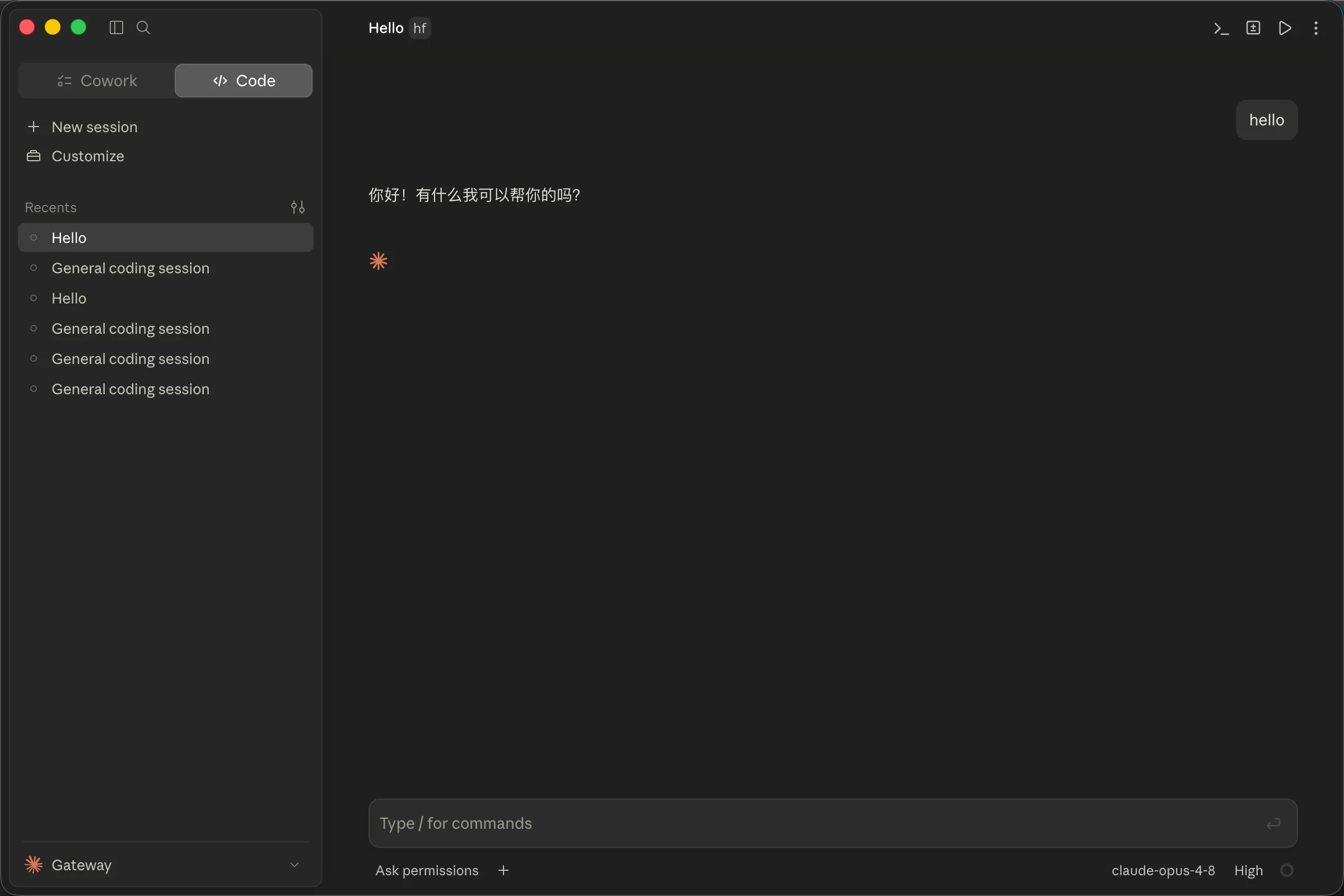Open the High effort level selector
Viewport: 1344px width, 896px height.
tap(1249, 870)
